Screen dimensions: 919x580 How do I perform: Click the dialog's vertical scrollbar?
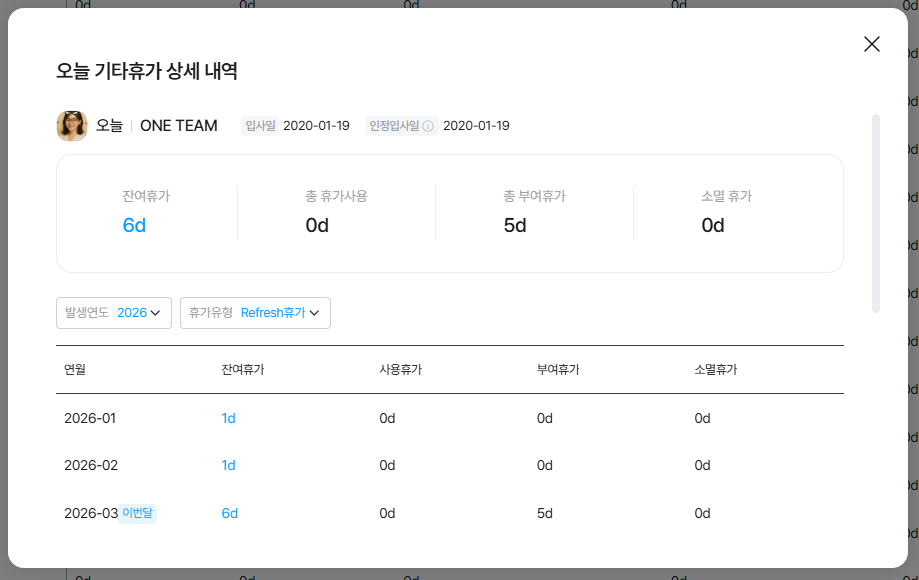[876, 213]
